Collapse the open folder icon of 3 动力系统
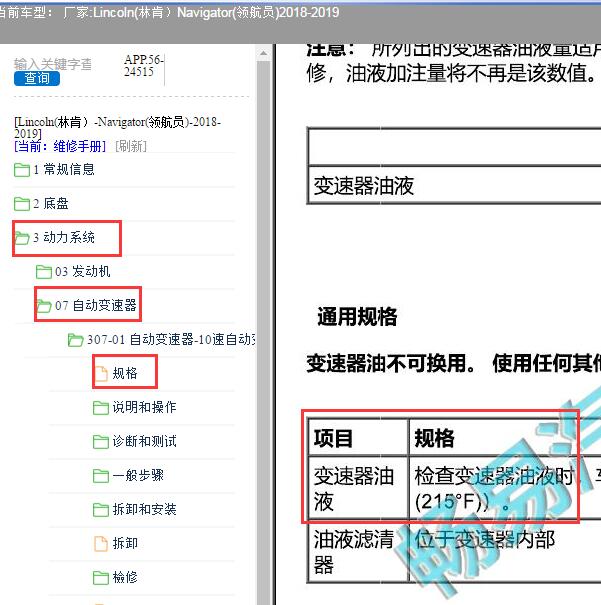Image resolution: width=601 pixels, height=605 pixels. 22,238
